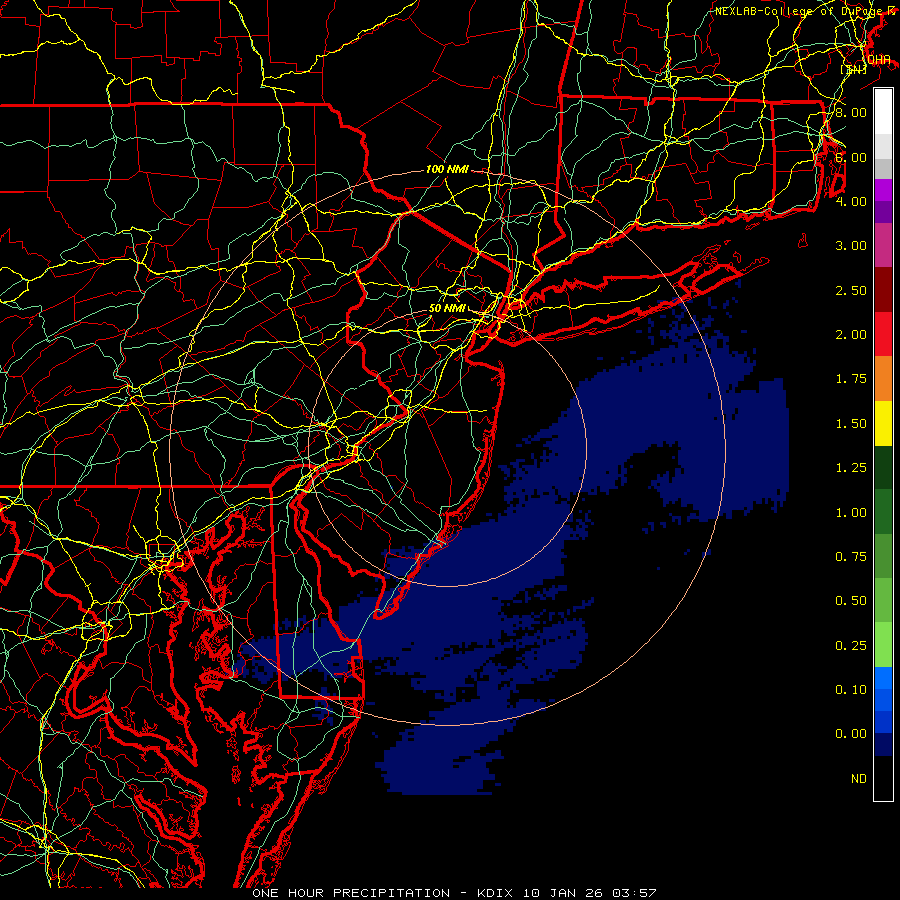The width and height of the screenshot is (900, 900).
Task: Click the 8.00 legend value label
Action: pyautogui.click(x=851, y=112)
